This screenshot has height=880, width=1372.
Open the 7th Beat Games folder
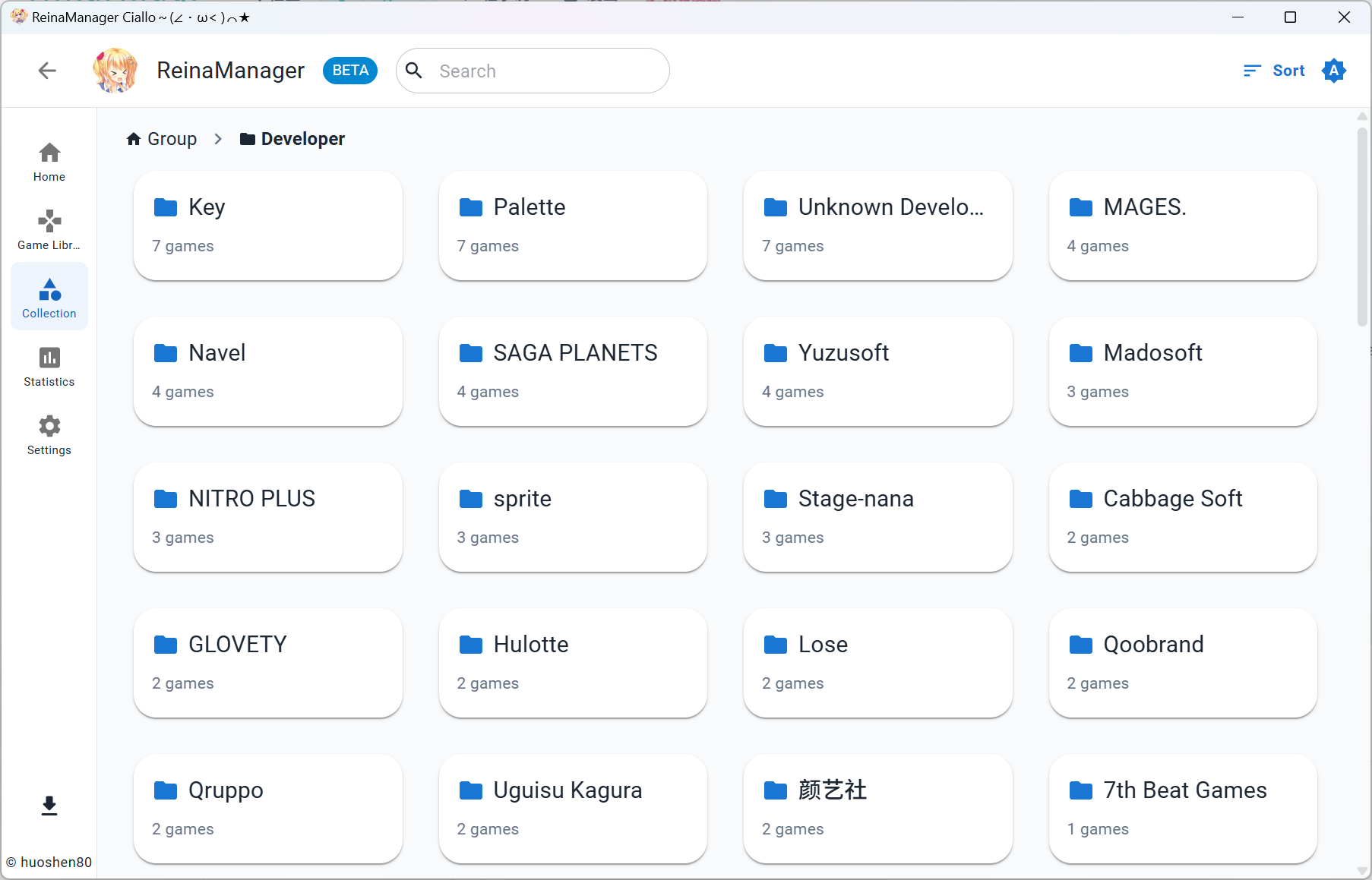tap(1183, 809)
